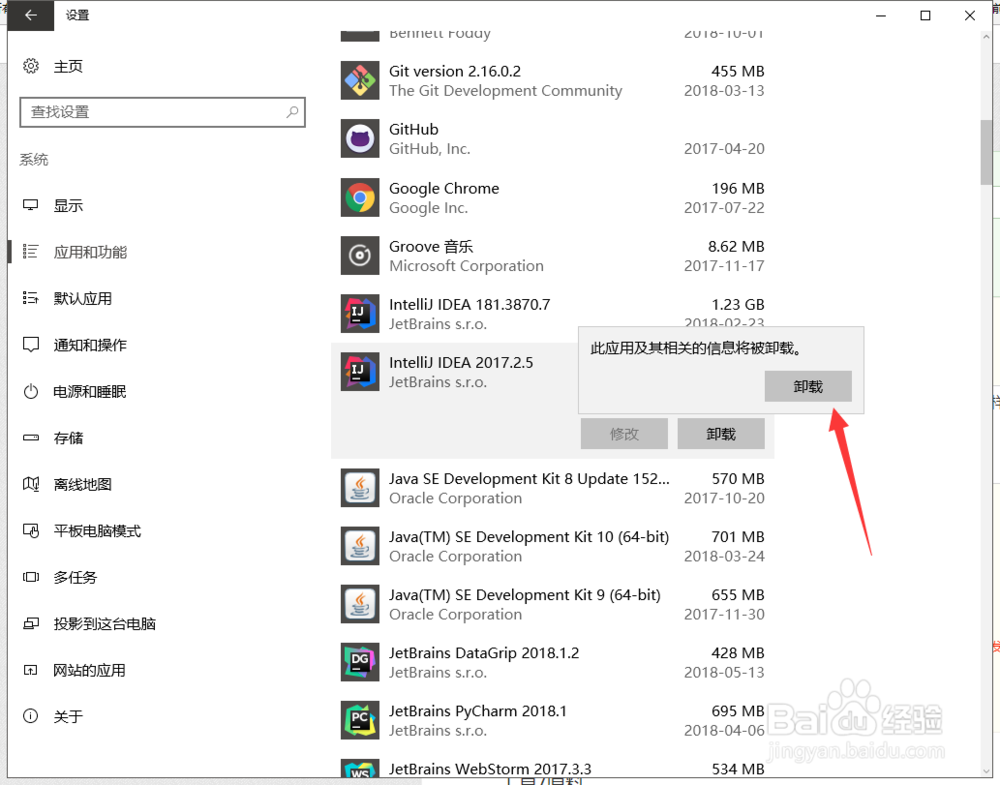Open the Home gear icon
The width and height of the screenshot is (1000, 785).
click(31, 66)
